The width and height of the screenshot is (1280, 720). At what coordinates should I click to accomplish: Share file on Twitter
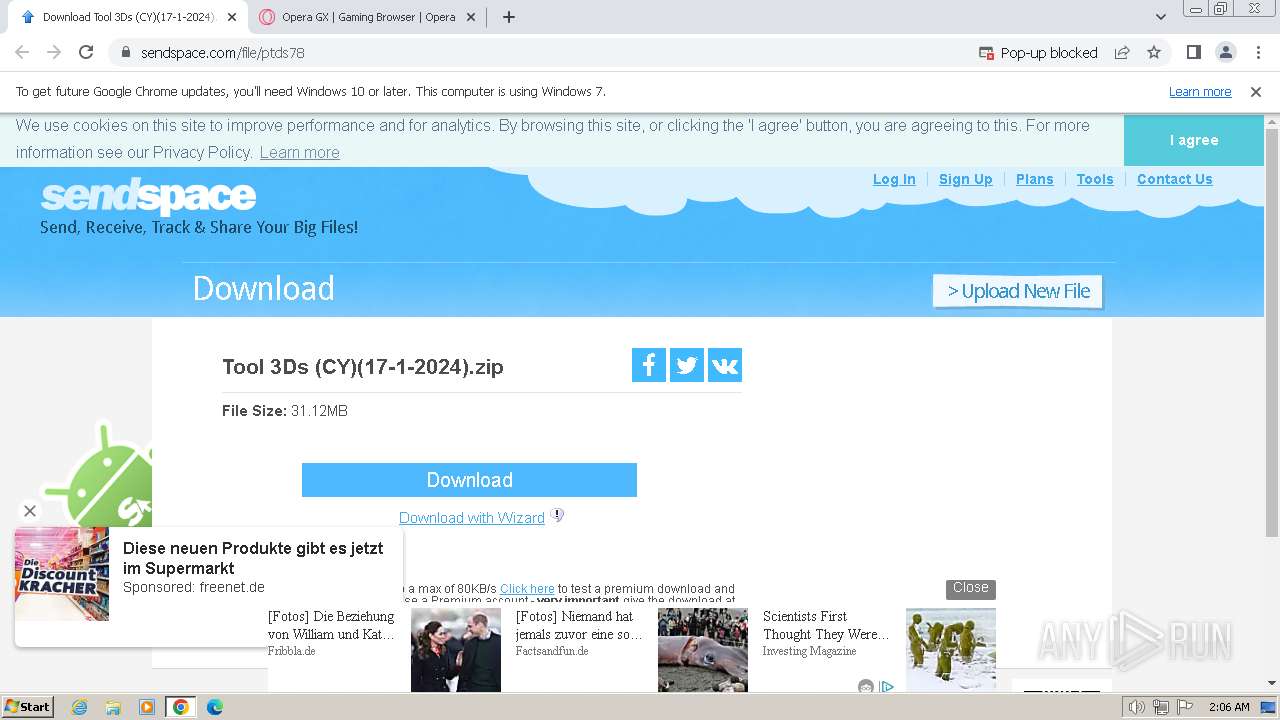tap(687, 365)
